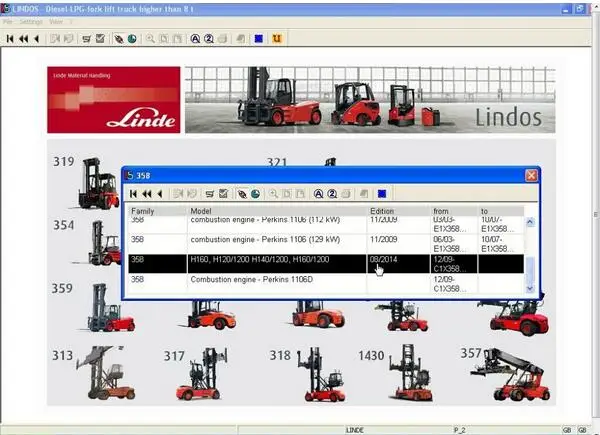
Task: Click the single back arrow in main toolbar
Action: 37,39
